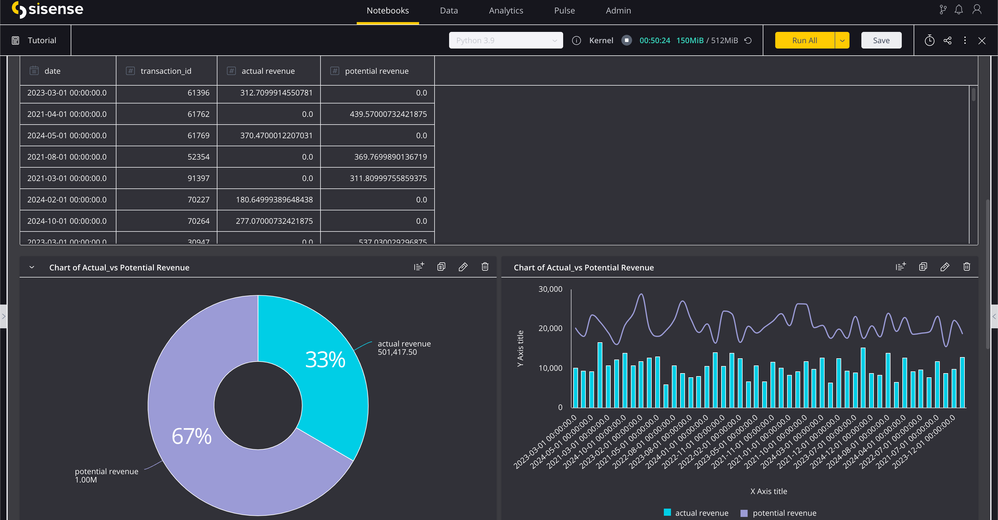The image size is (998, 520).
Task: Show kernel info with the info icon
Action: 576,41
